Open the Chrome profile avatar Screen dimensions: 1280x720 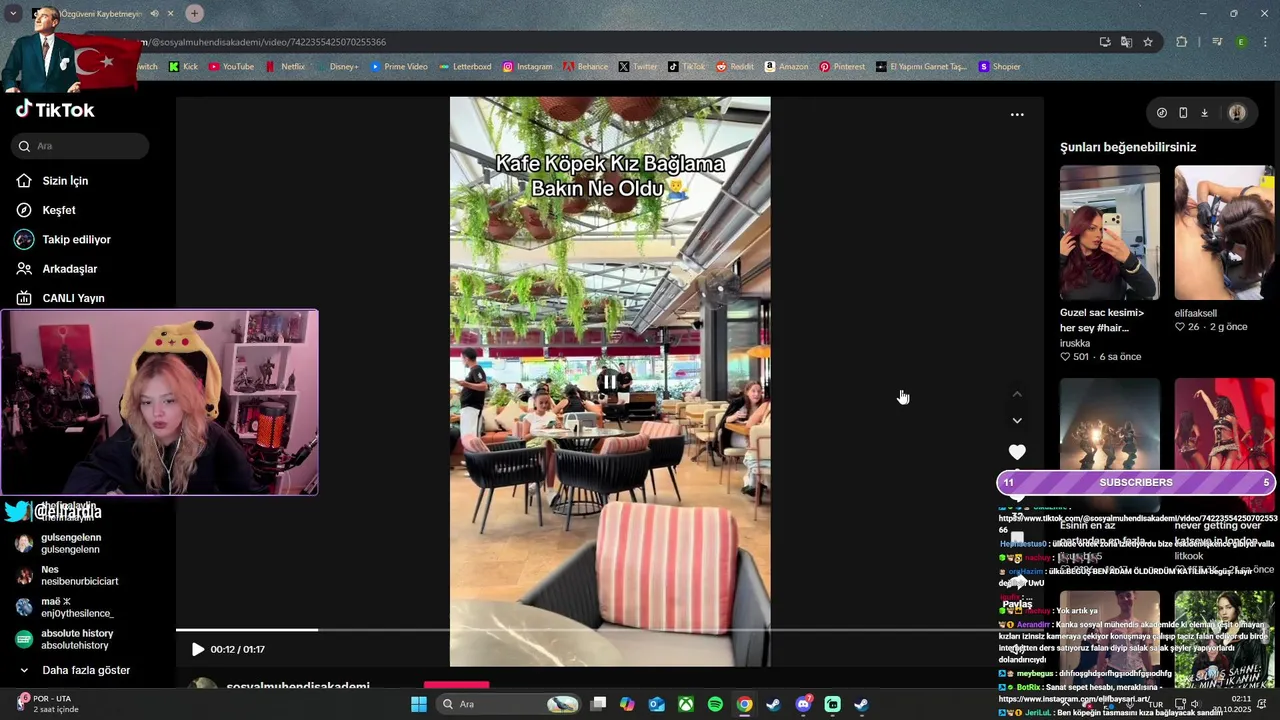(1241, 42)
